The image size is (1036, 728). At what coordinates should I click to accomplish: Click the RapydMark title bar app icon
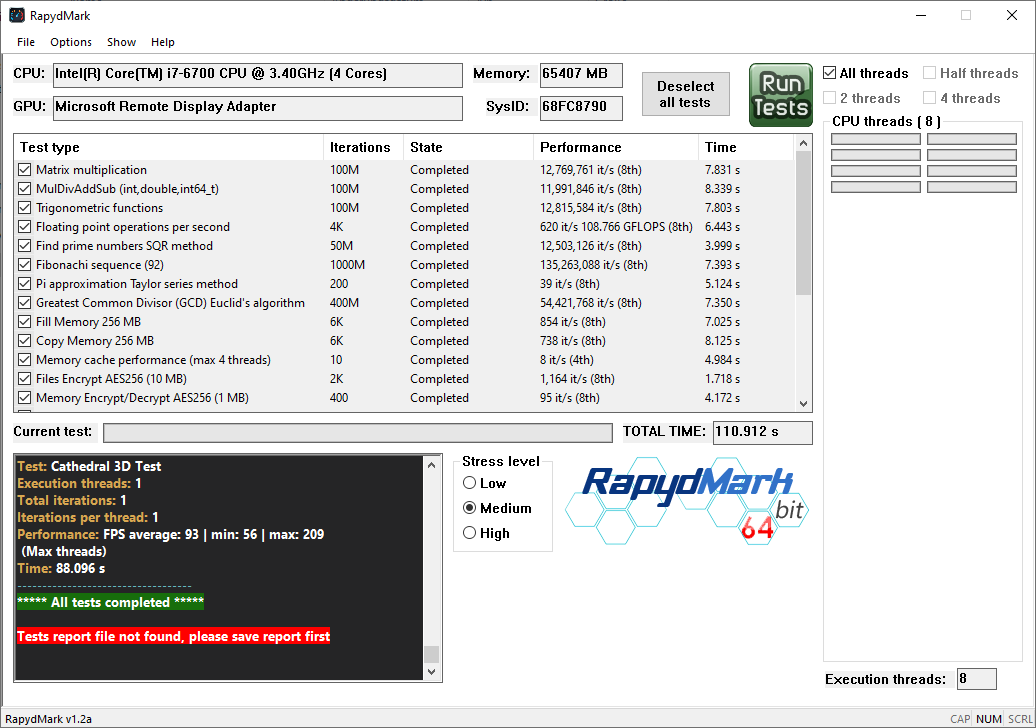(x=17, y=16)
